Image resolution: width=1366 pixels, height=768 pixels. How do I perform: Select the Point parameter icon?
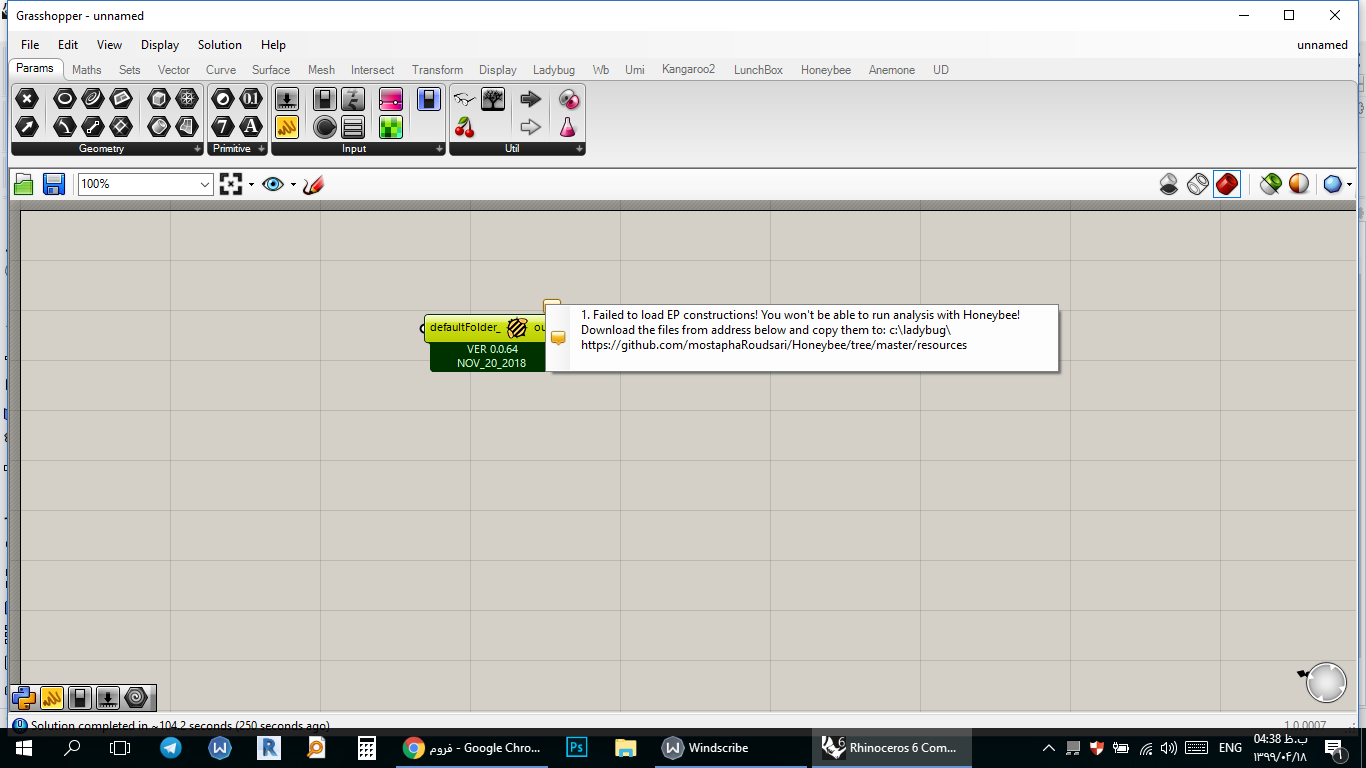(27, 98)
